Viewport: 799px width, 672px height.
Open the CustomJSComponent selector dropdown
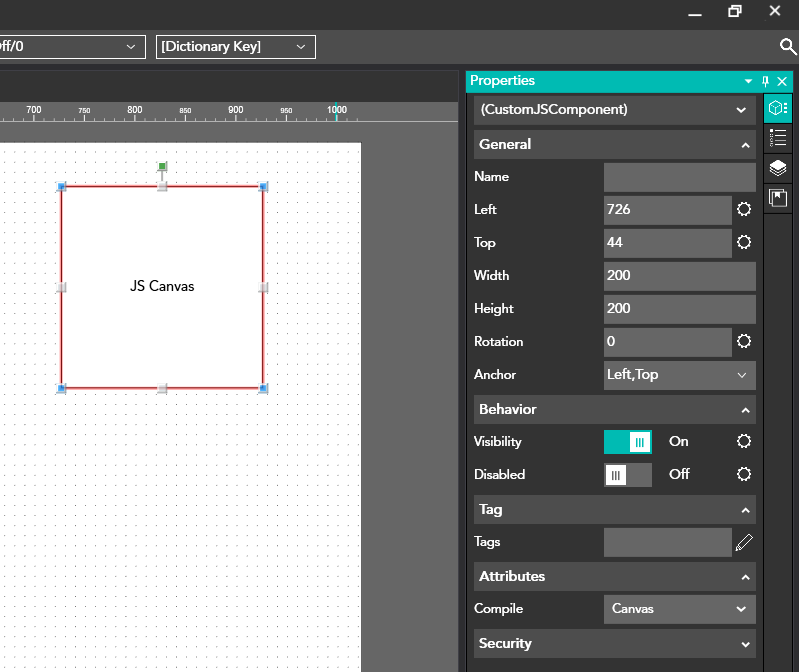pyautogui.click(x=614, y=110)
